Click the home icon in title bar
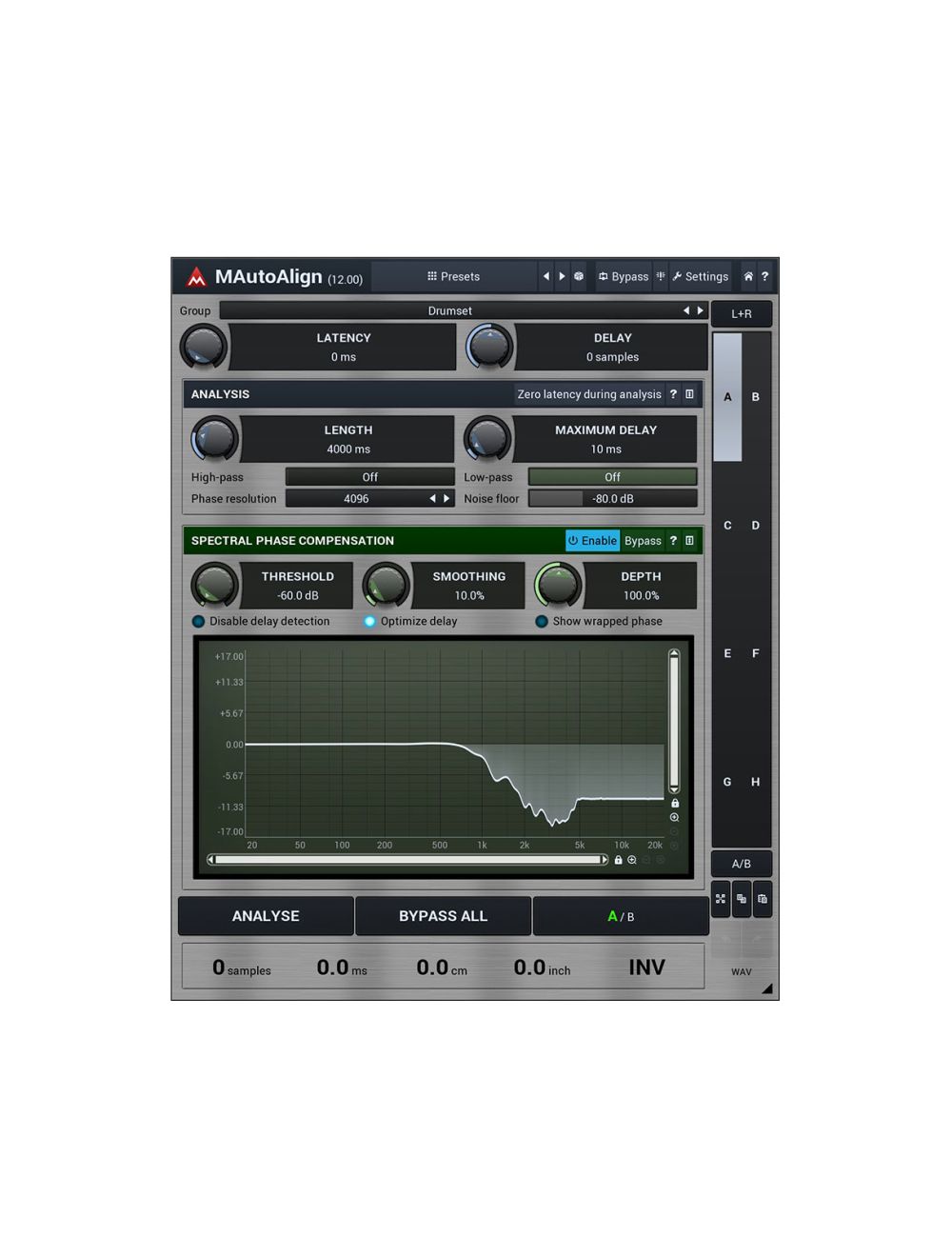 click(748, 276)
